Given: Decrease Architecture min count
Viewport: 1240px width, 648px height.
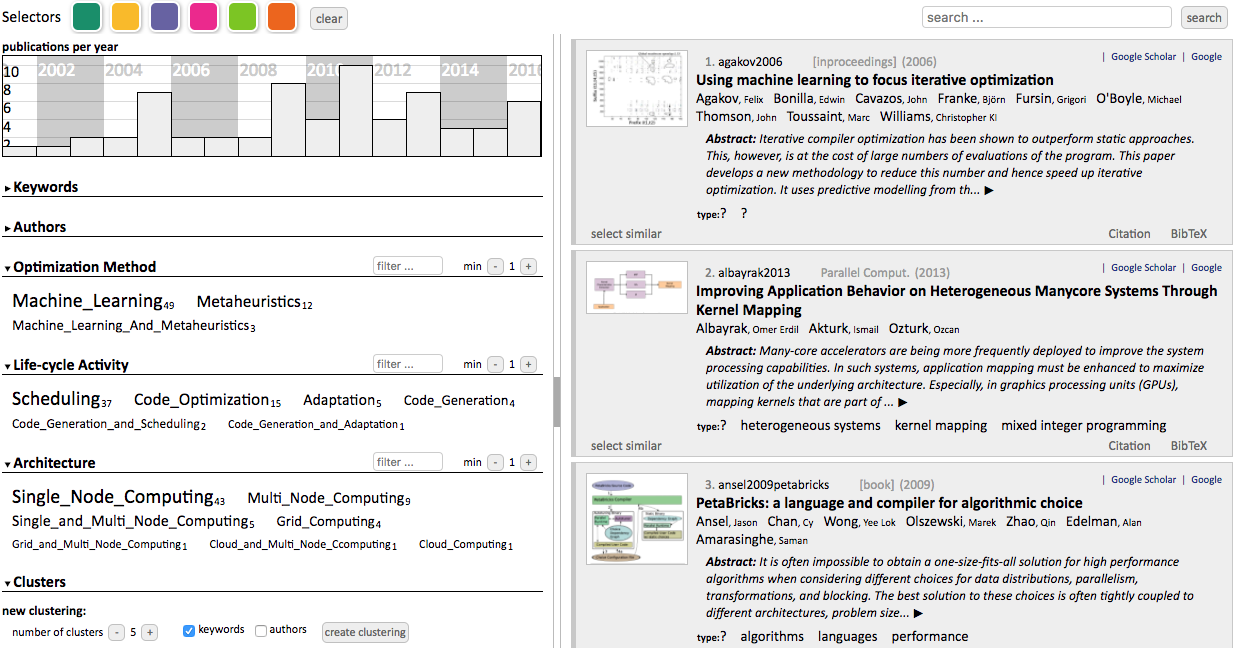Looking at the screenshot, I should (x=495, y=463).
